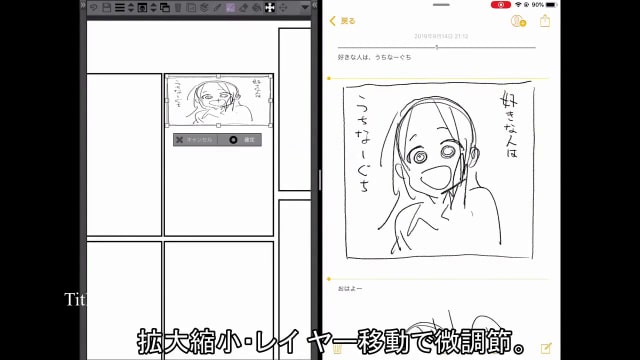Click the undo arrow icon in toolbar
Image resolution: width=640 pixels, height=360 pixels.
tap(93, 7)
